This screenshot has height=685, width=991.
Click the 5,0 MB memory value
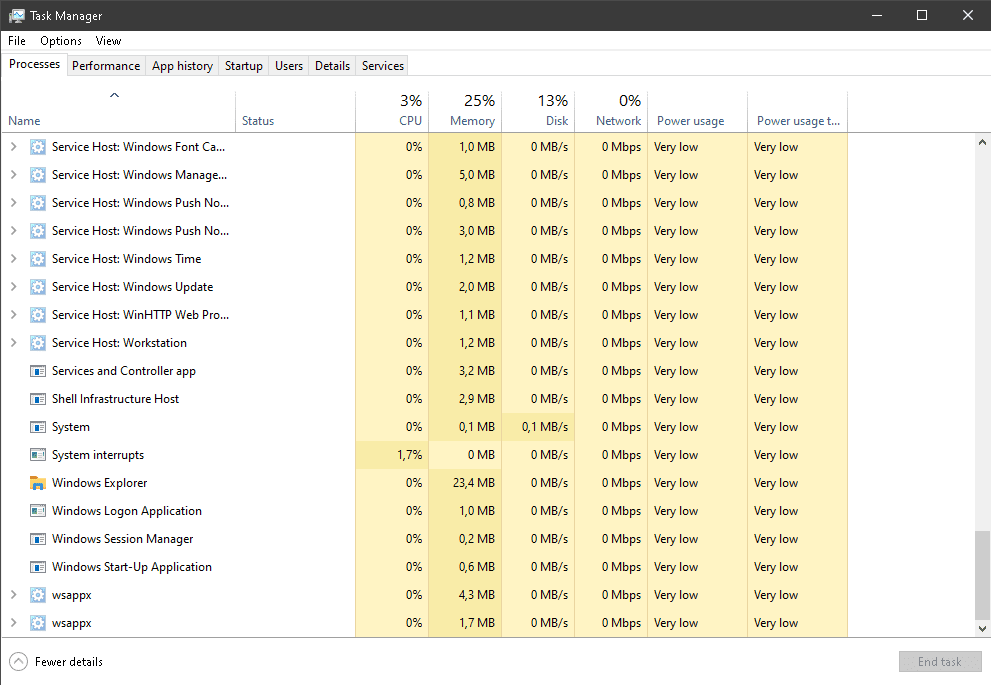pos(477,175)
